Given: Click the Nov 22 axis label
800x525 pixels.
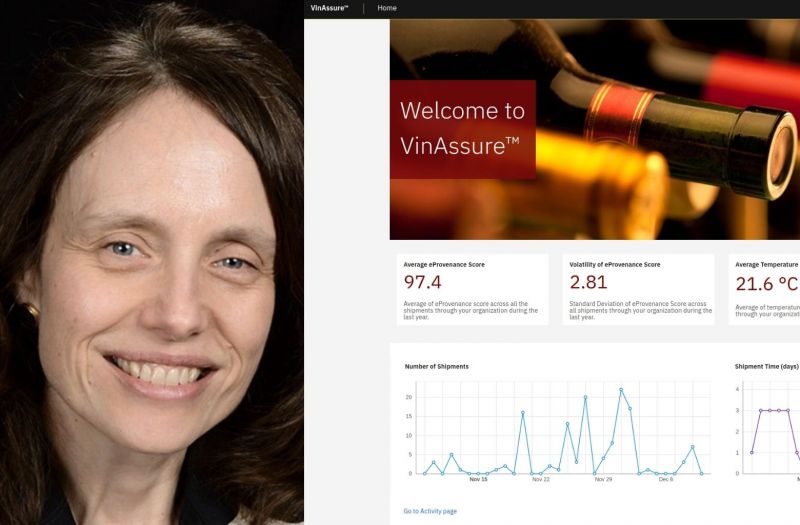Looking at the screenshot, I should [541, 479].
